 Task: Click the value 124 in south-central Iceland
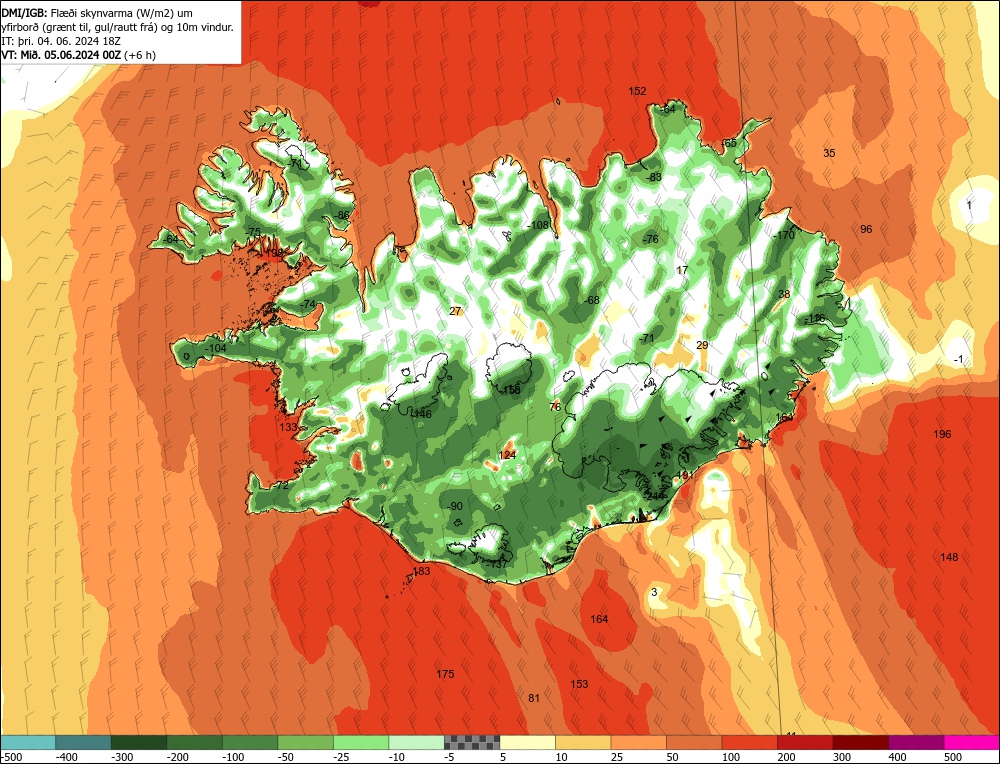[x=507, y=455]
